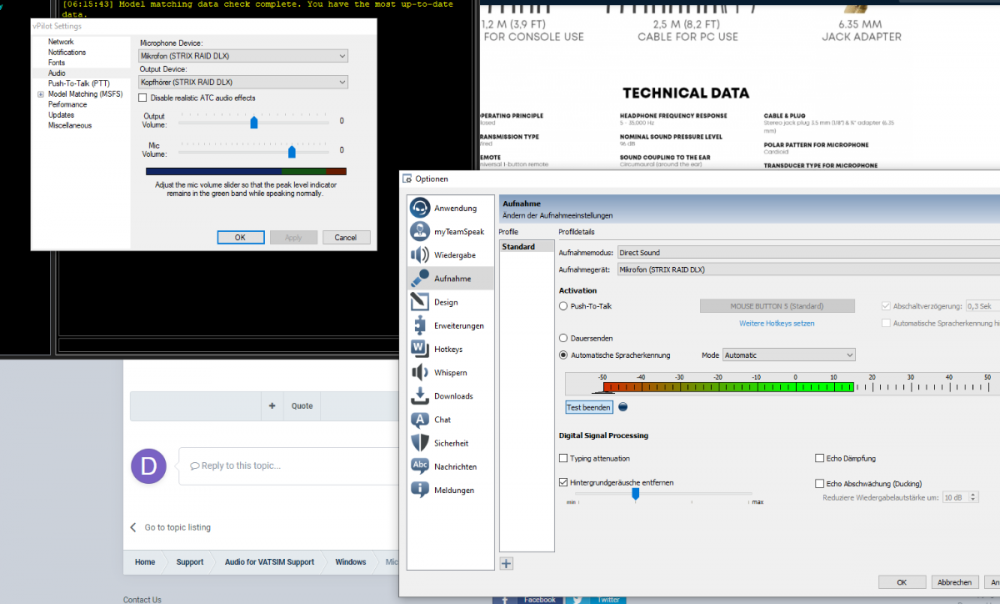Click the Mic Volume slider handle

click(292, 151)
